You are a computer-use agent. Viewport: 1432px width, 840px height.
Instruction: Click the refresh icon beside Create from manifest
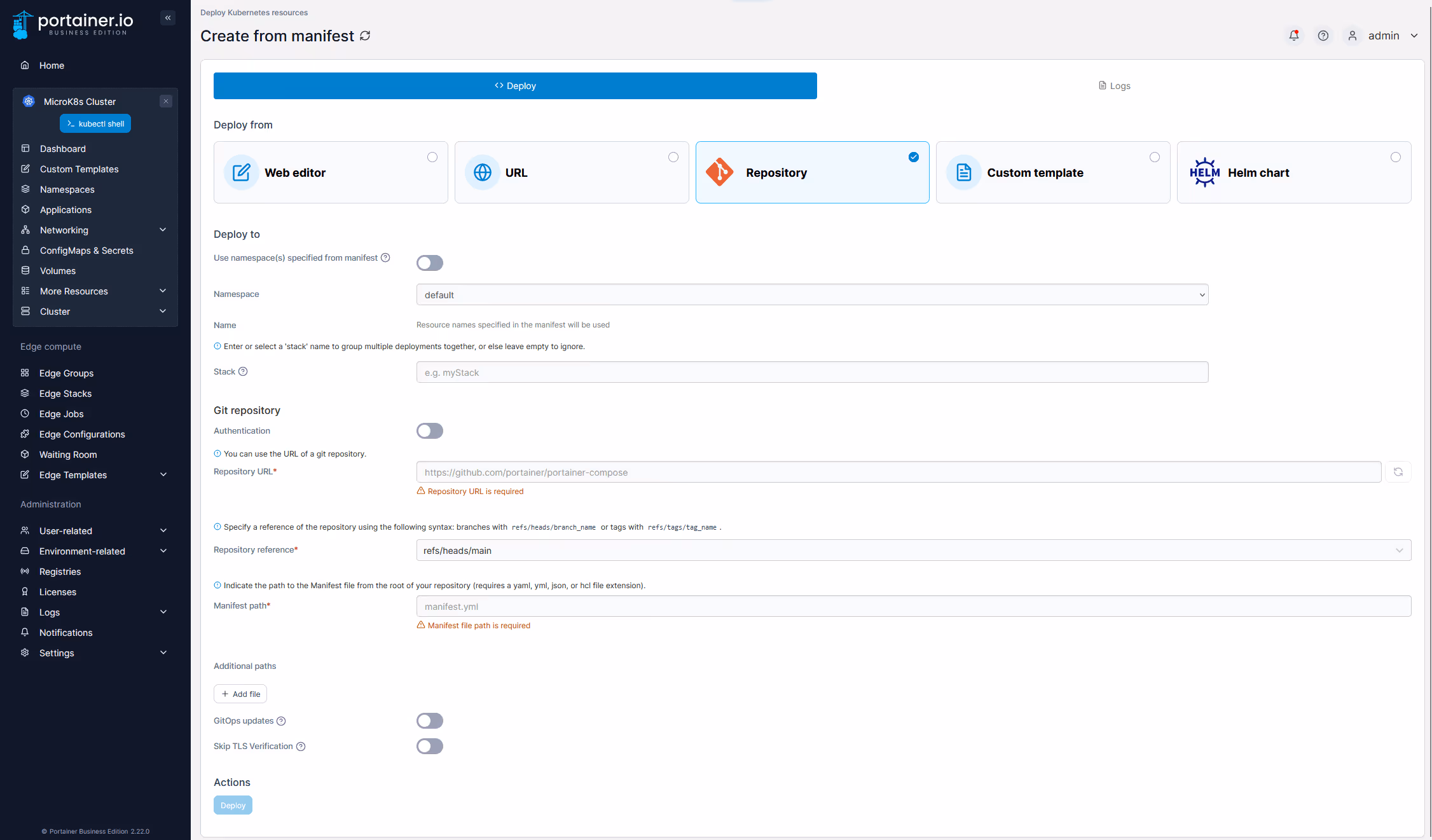[365, 36]
